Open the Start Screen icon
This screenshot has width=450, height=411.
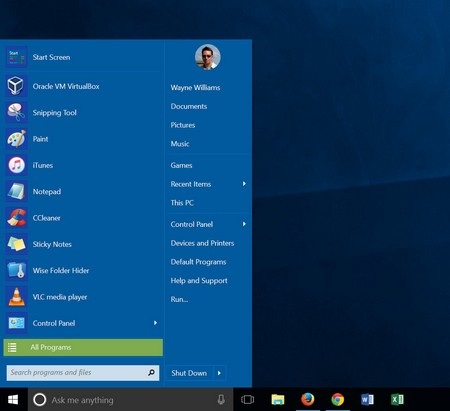click(x=16, y=57)
